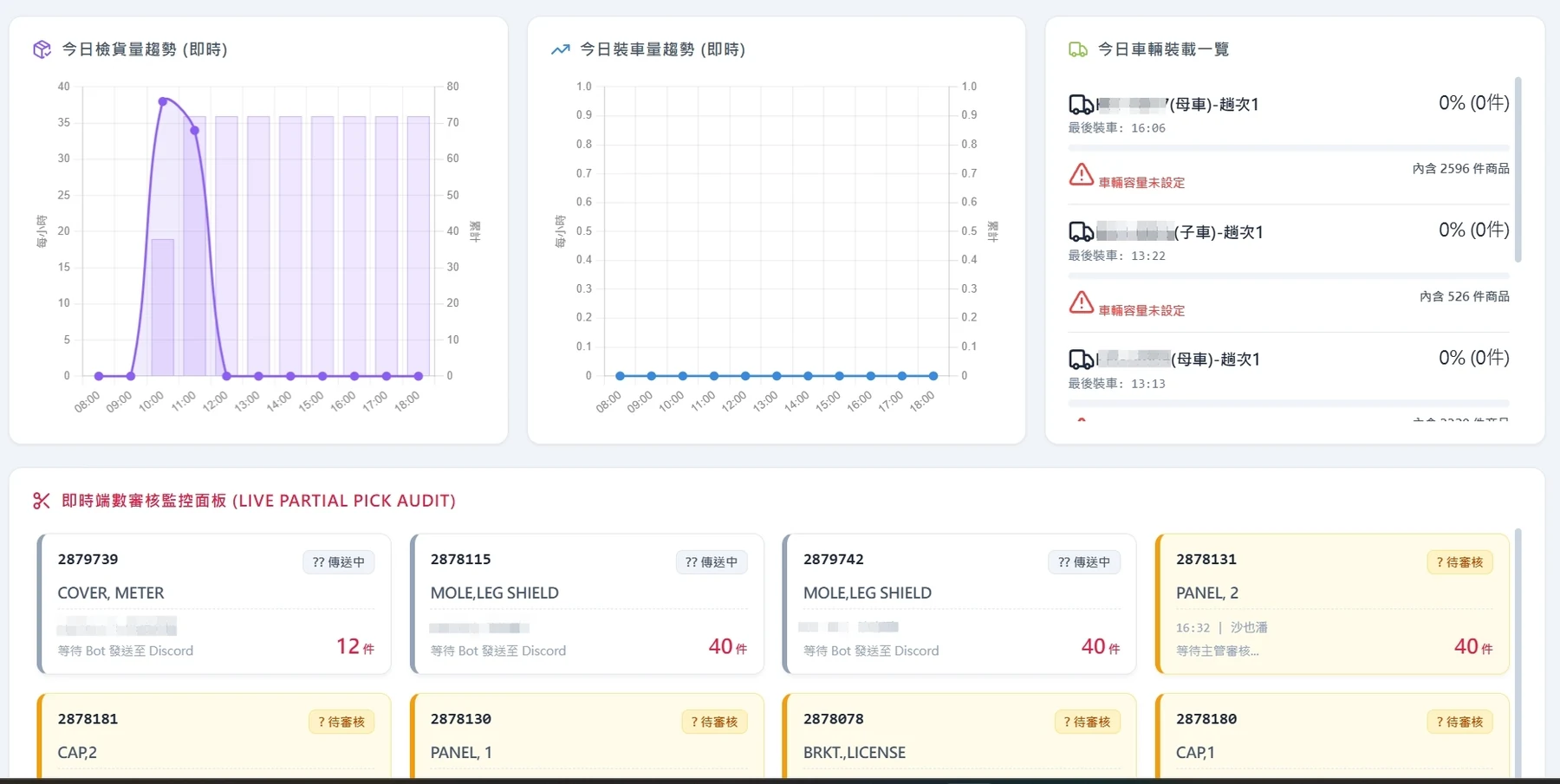Click MOLE,LEG SHIELD on card 2879742
1560x784 pixels.
[x=867, y=593]
